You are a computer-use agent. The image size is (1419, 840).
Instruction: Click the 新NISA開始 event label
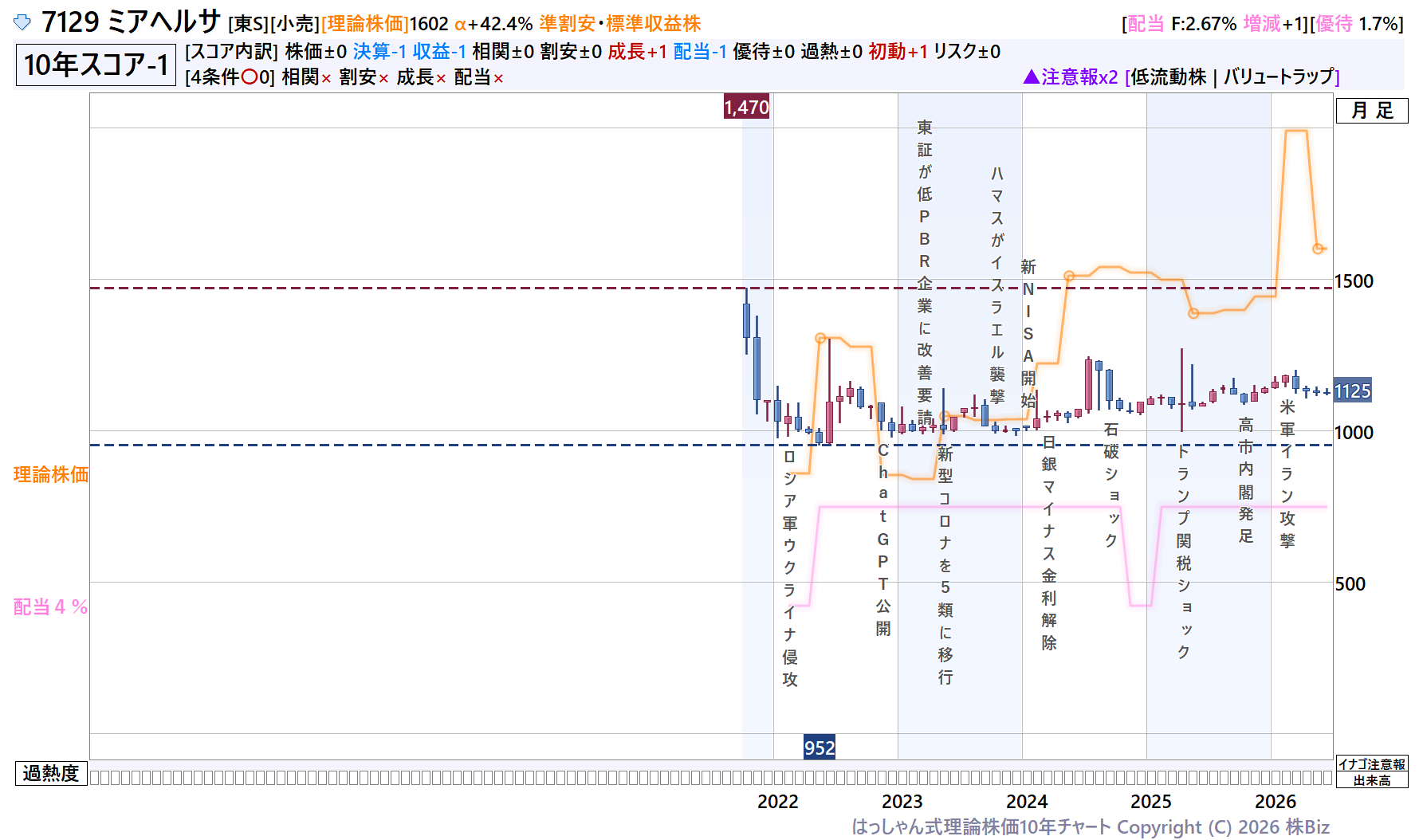click(1028, 333)
